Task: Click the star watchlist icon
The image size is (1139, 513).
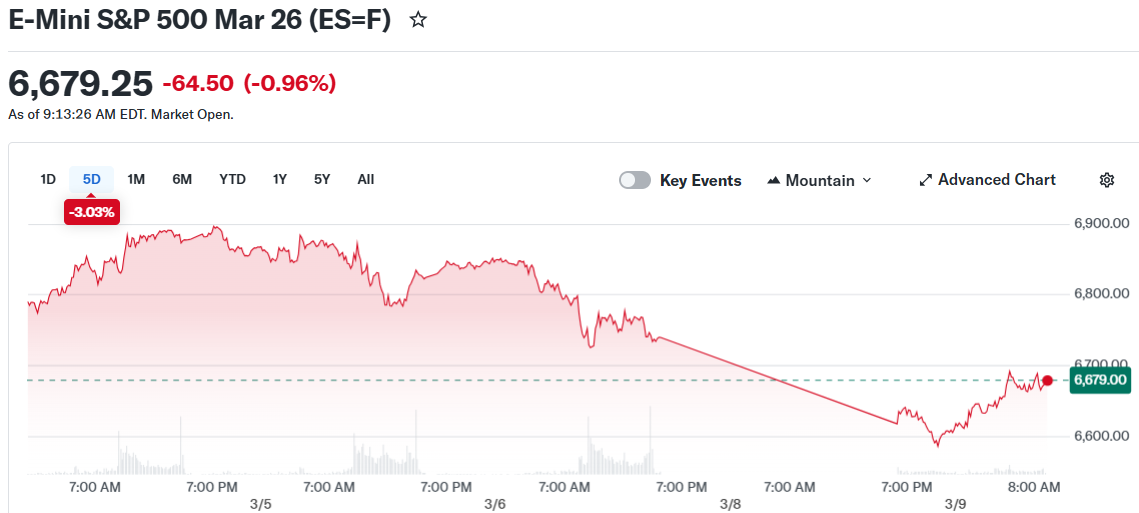Action: (419, 20)
